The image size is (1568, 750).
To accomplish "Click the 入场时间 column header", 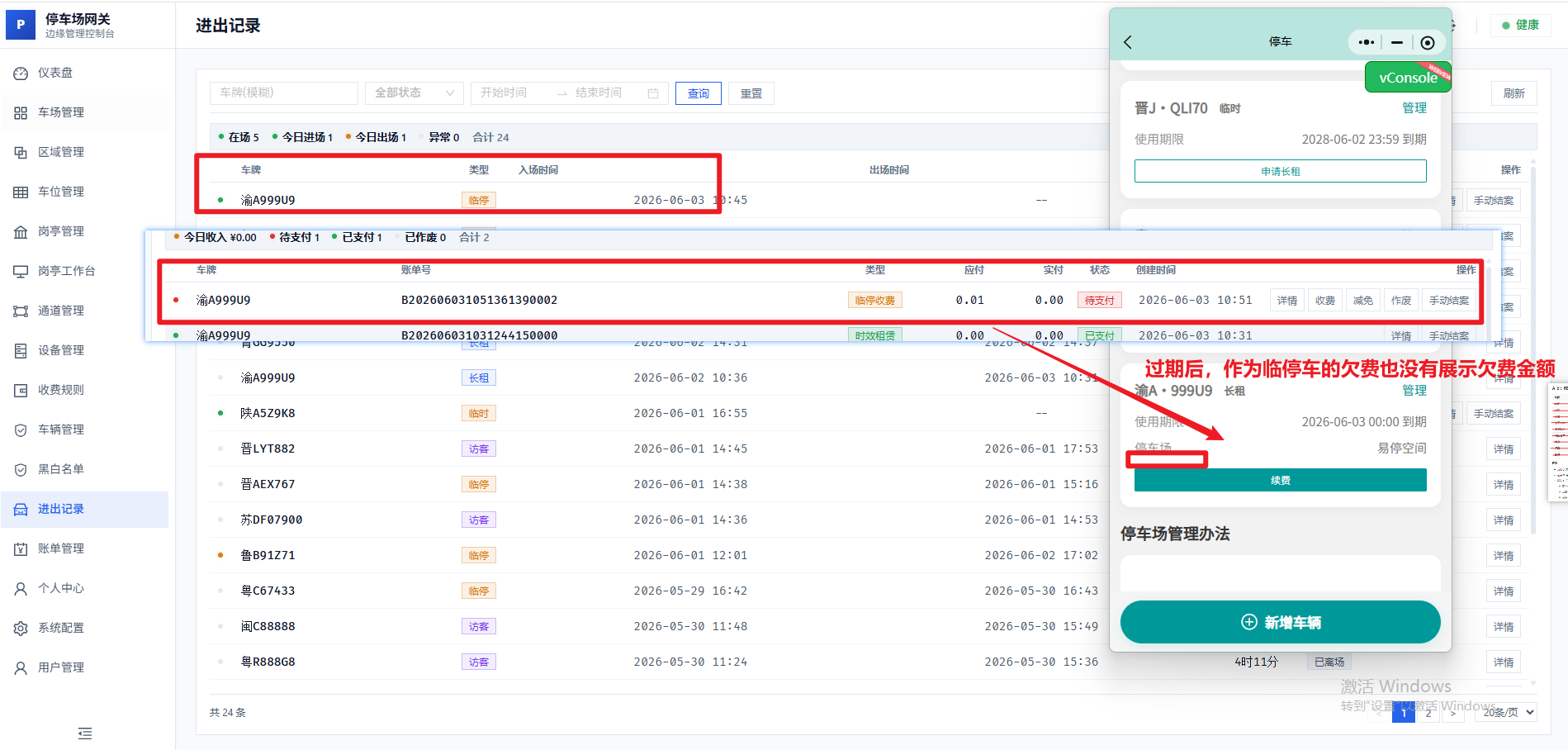I will pyautogui.click(x=538, y=169).
